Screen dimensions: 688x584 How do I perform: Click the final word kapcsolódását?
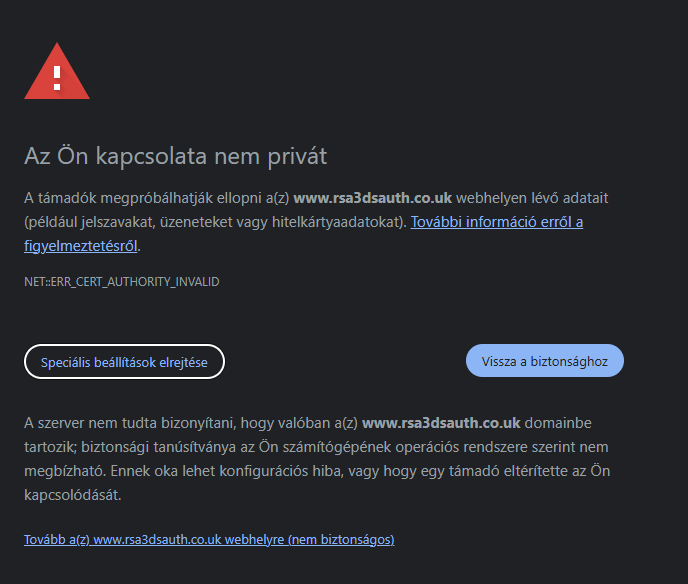(x=72, y=495)
